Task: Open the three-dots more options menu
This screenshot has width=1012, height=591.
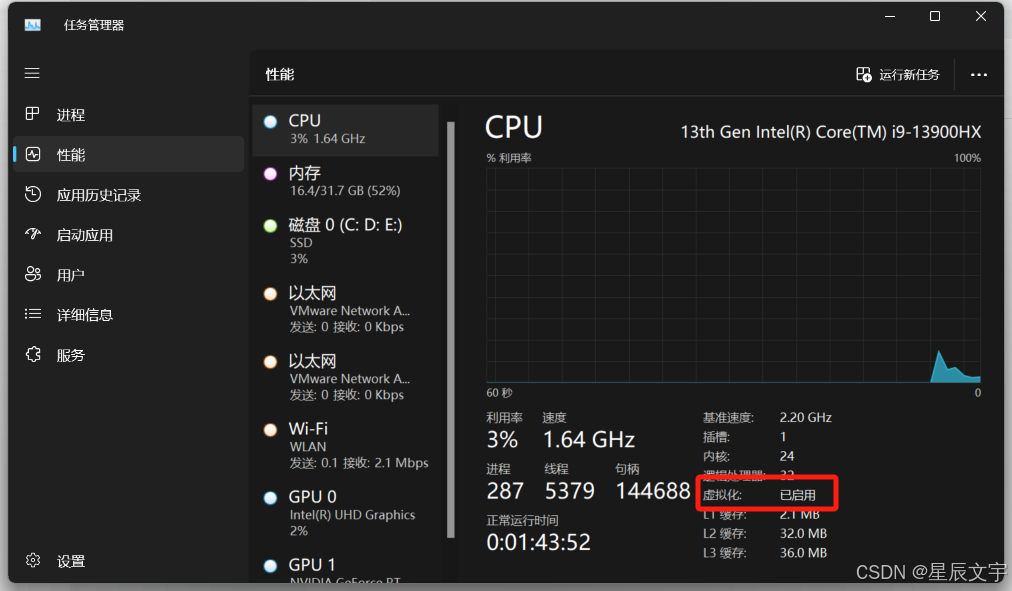Action: 978,75
